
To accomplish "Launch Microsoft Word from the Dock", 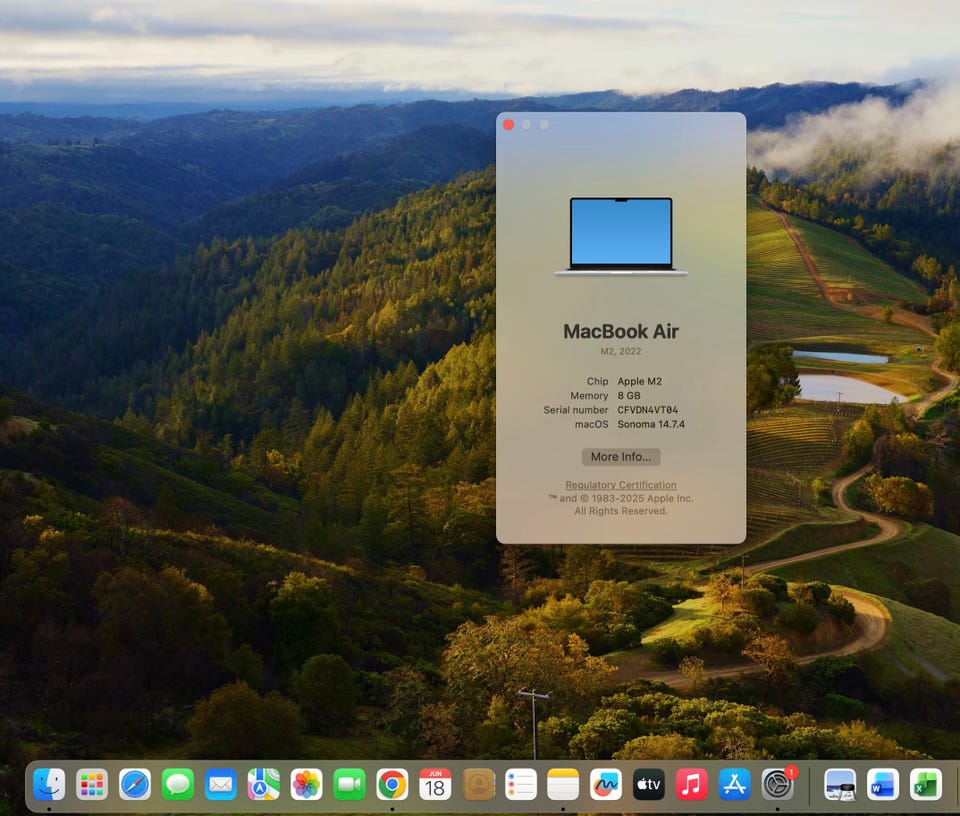I will 883,784.
